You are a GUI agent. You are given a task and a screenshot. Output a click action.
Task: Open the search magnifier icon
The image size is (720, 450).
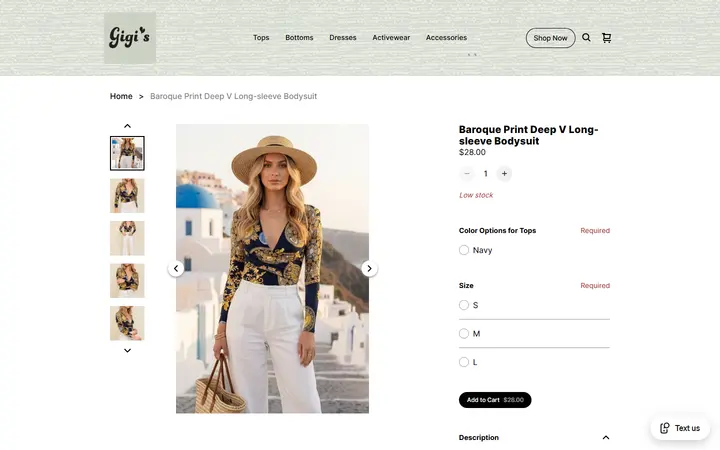click(x=586, y=38)
